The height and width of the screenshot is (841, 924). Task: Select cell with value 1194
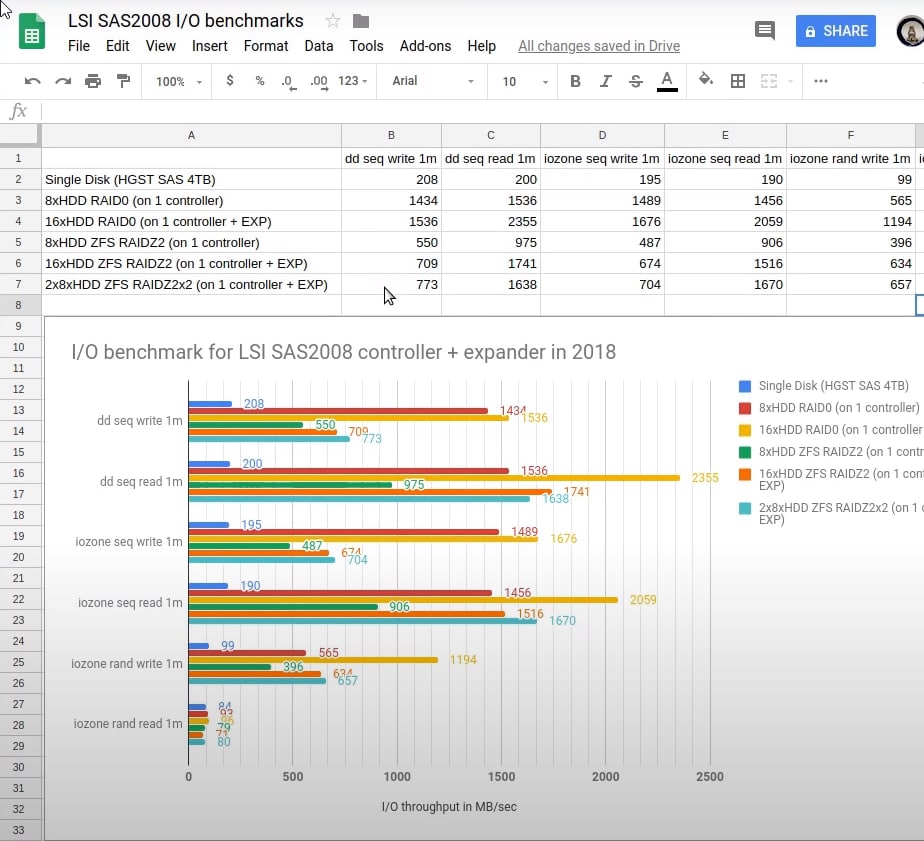pos(850,222)
